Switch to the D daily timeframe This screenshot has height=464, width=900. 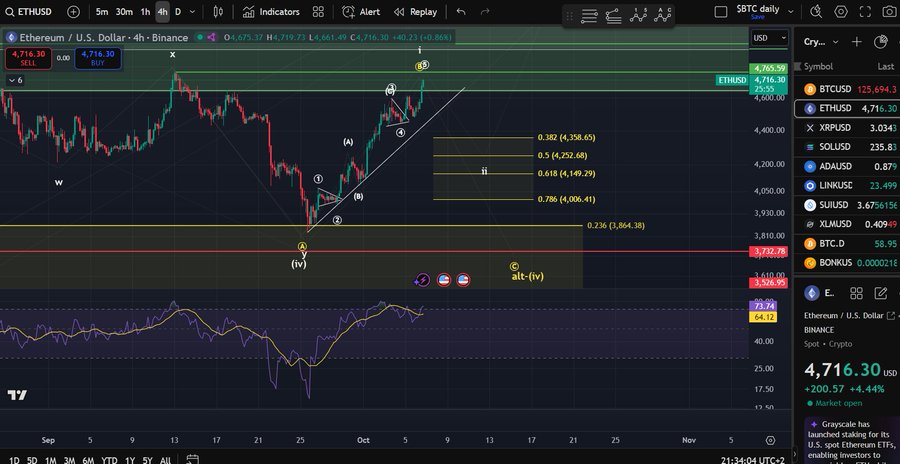click(178, 11)
